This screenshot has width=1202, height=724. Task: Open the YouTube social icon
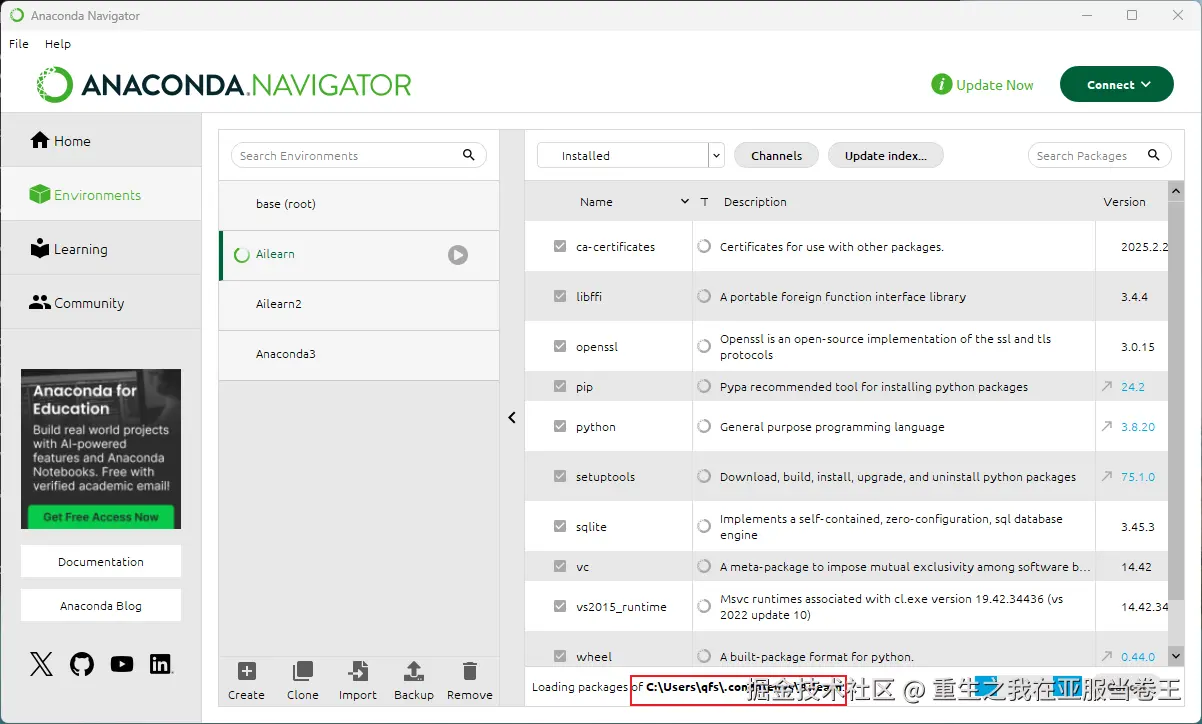[122, 664]
